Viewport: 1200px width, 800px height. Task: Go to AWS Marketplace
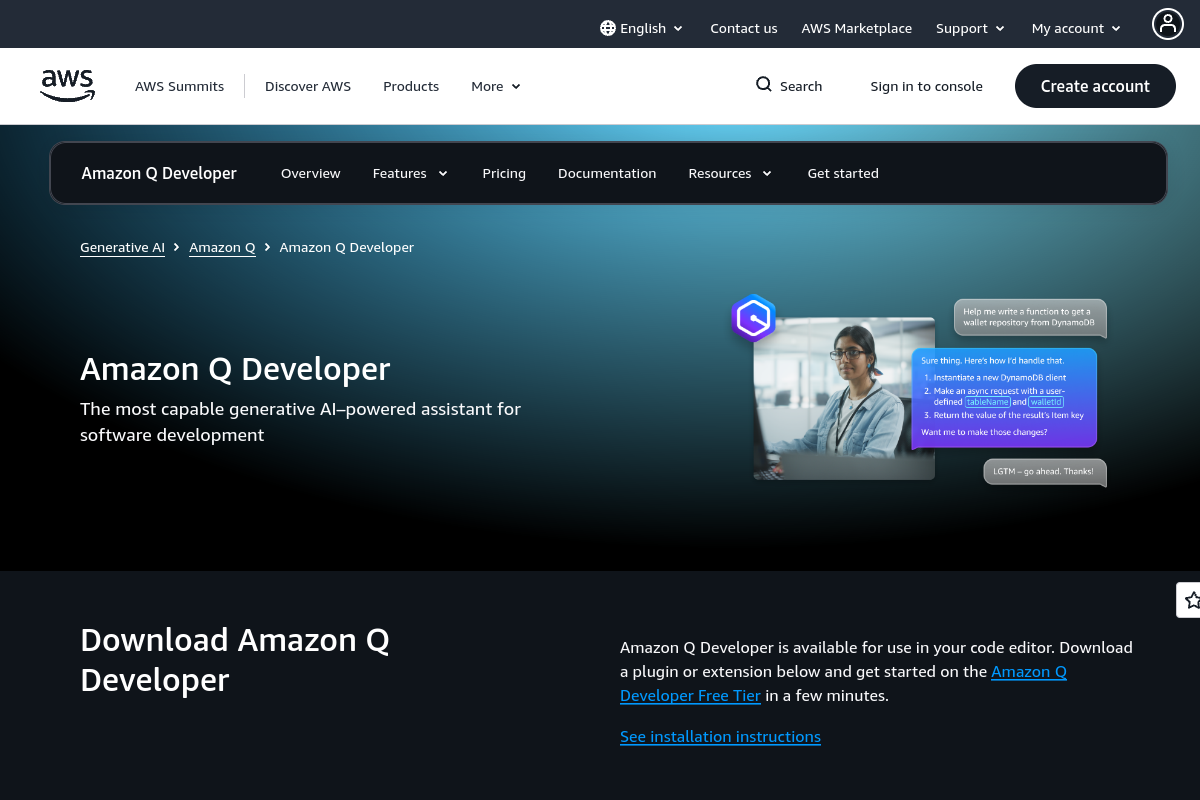click(x=857, y=28)
